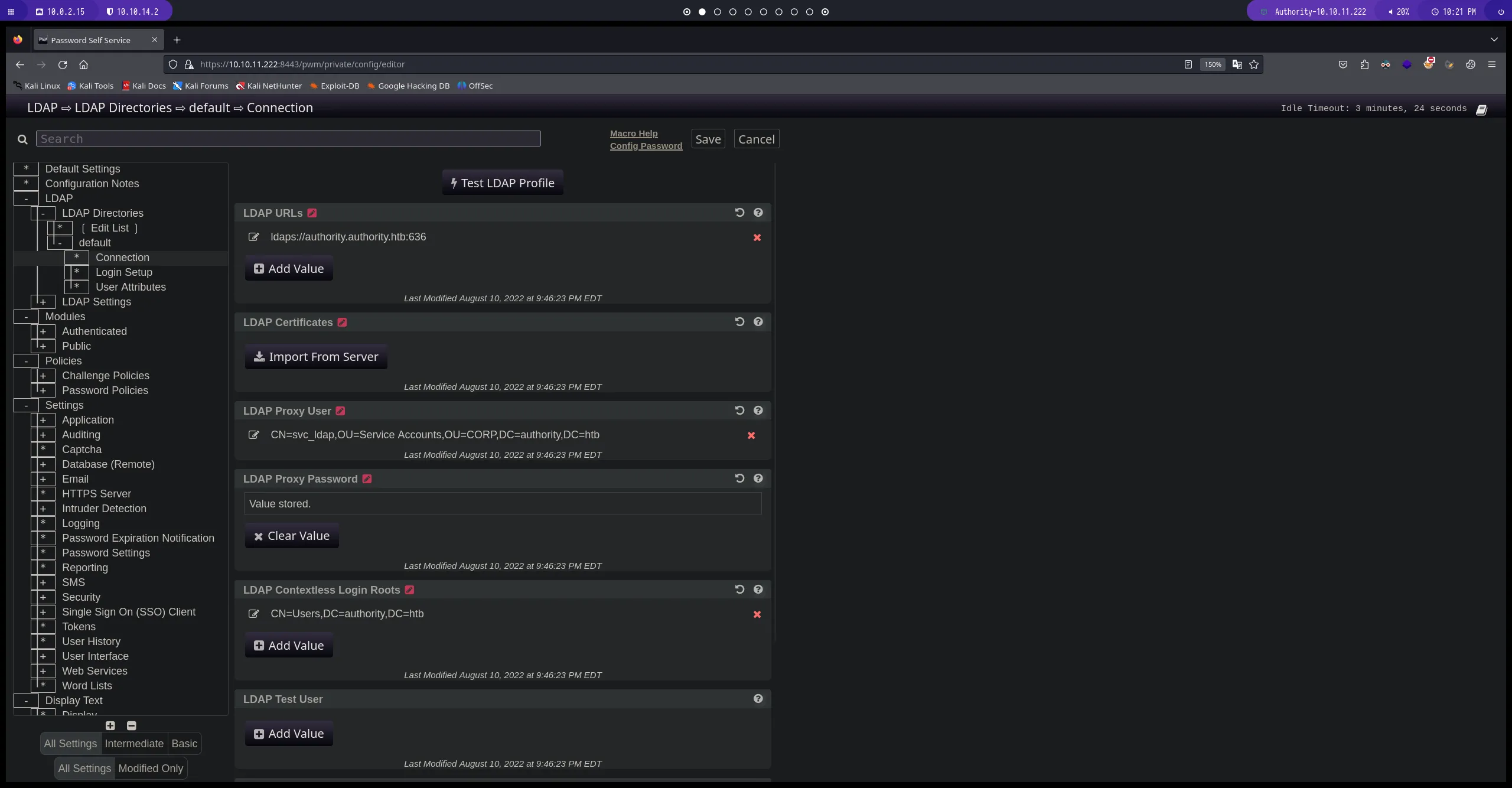Click the settings Search field
This screenshot has height=788, width=1512.
pos(288,139)
